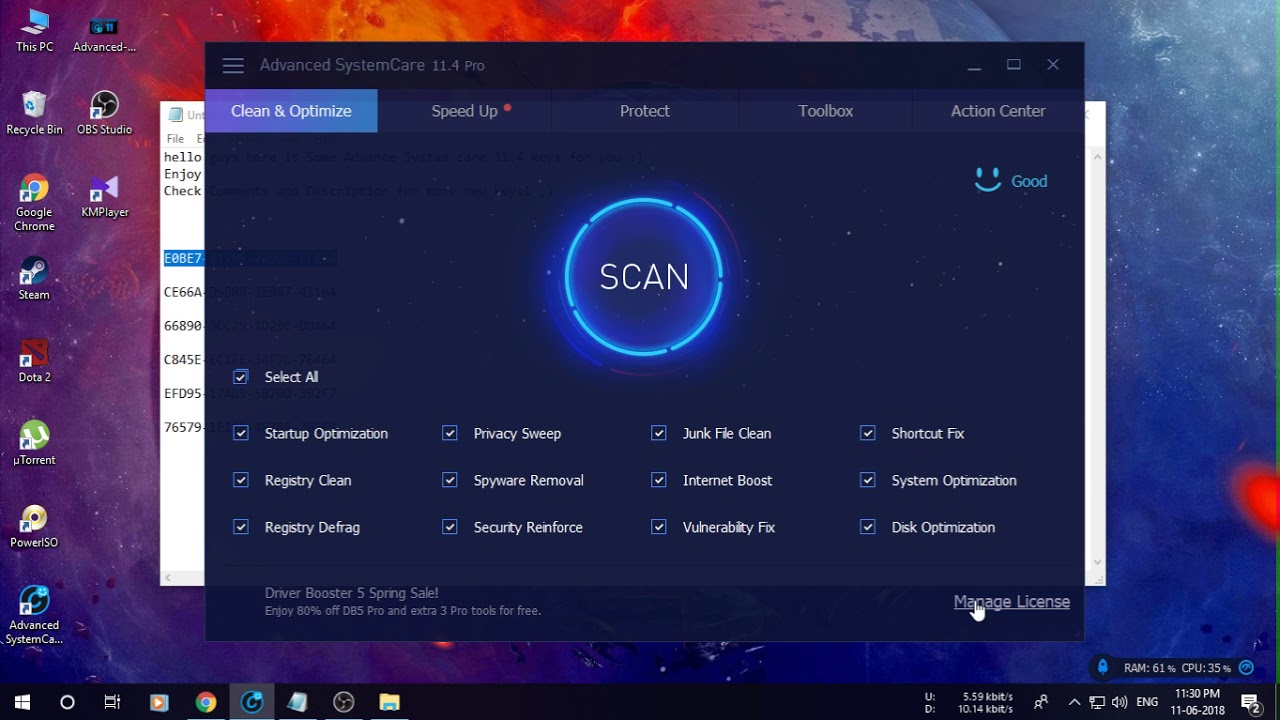Minimize the Advanced SystemCare window
The image size is (1280, 720).
(x=975, y=65)
